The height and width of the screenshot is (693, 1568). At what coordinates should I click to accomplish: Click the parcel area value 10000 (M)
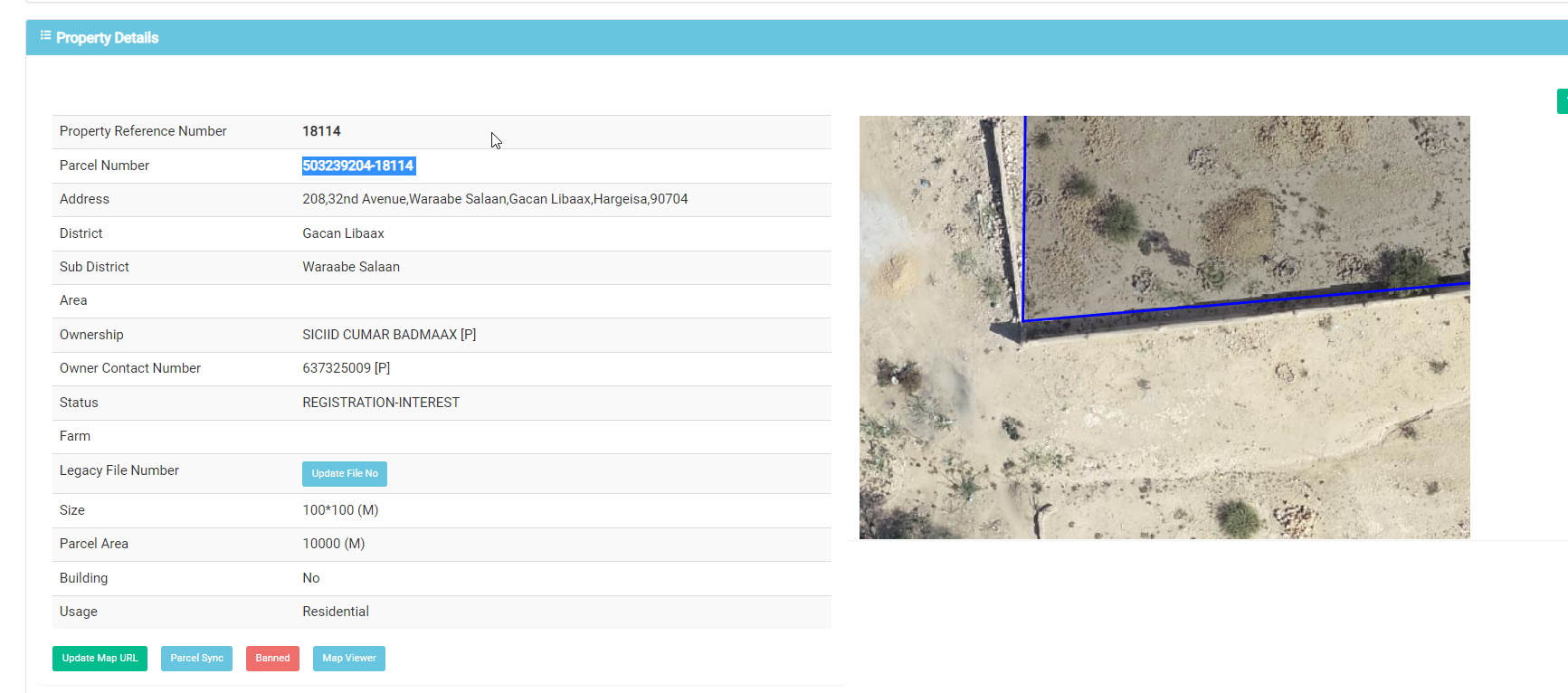(334, 544)
